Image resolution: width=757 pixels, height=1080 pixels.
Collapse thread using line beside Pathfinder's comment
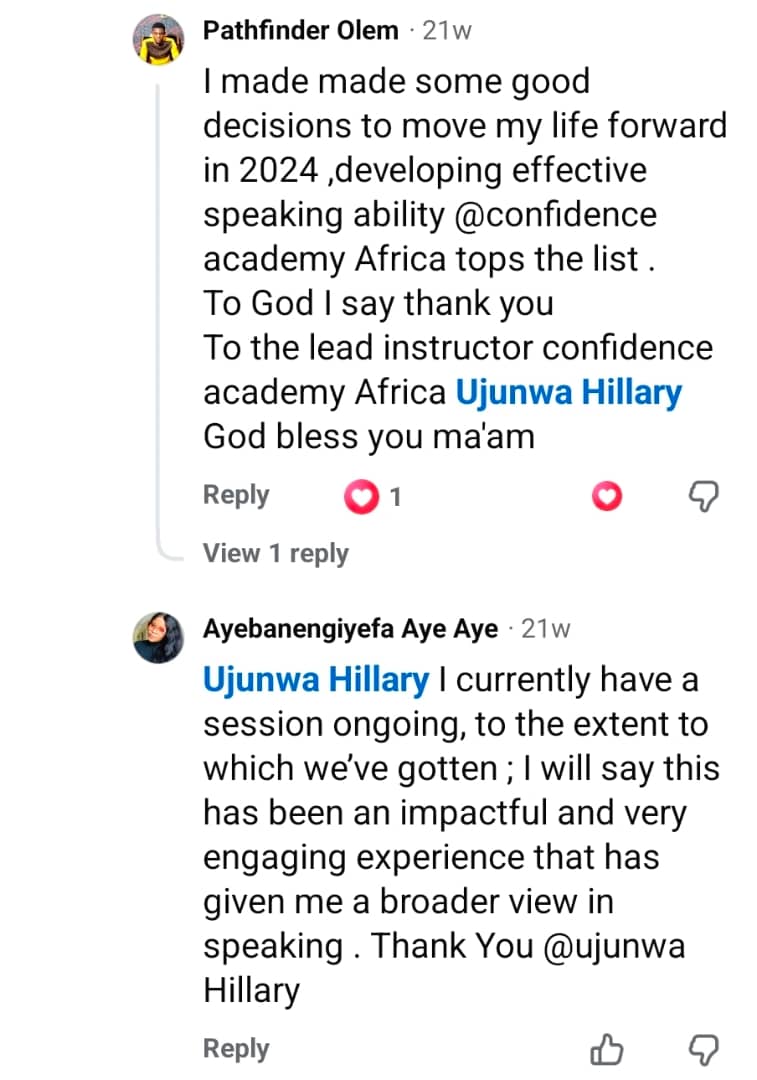tap(158, 300)
